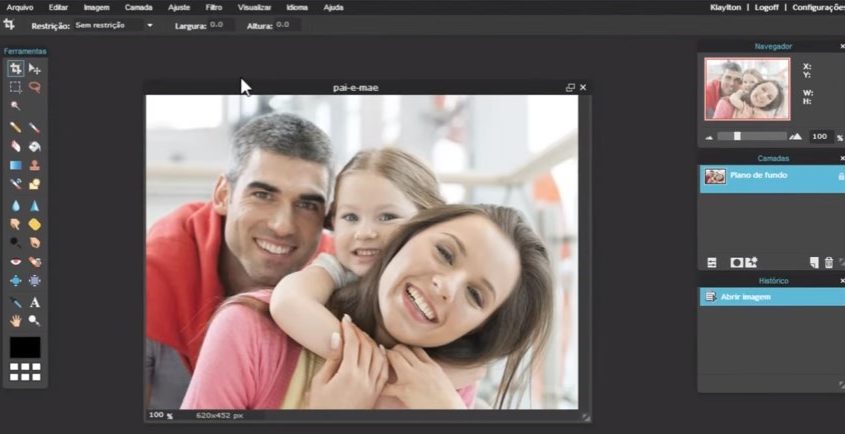This screenshot has height=434, width=845.
Task: Activate the Hand pan tool
Action: pyautogui.click(x=15, y=320)
